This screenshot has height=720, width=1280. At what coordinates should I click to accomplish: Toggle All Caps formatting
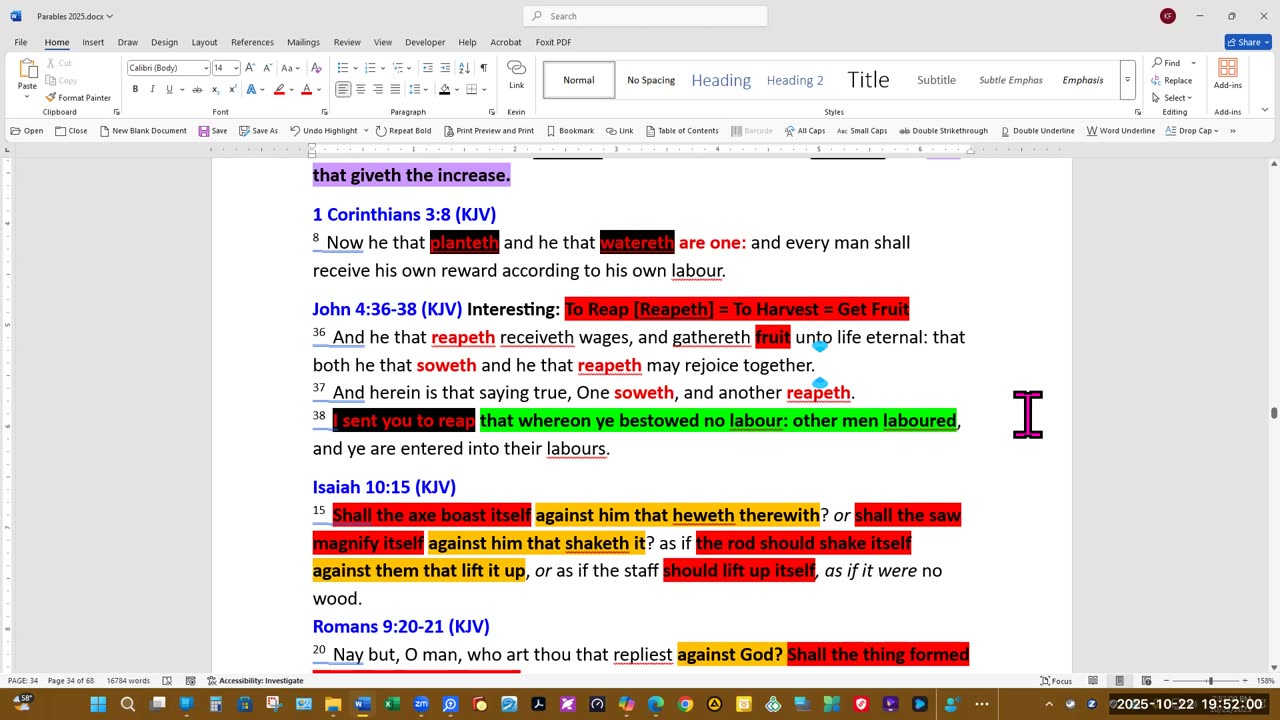(x=805, y=131)
